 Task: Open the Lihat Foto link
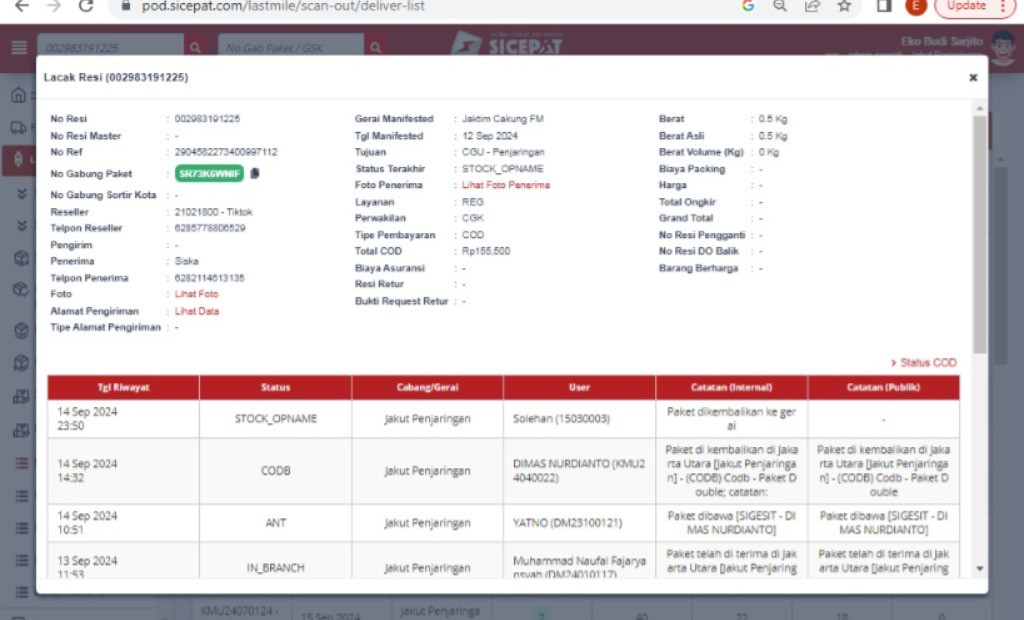tap(196, 294)
